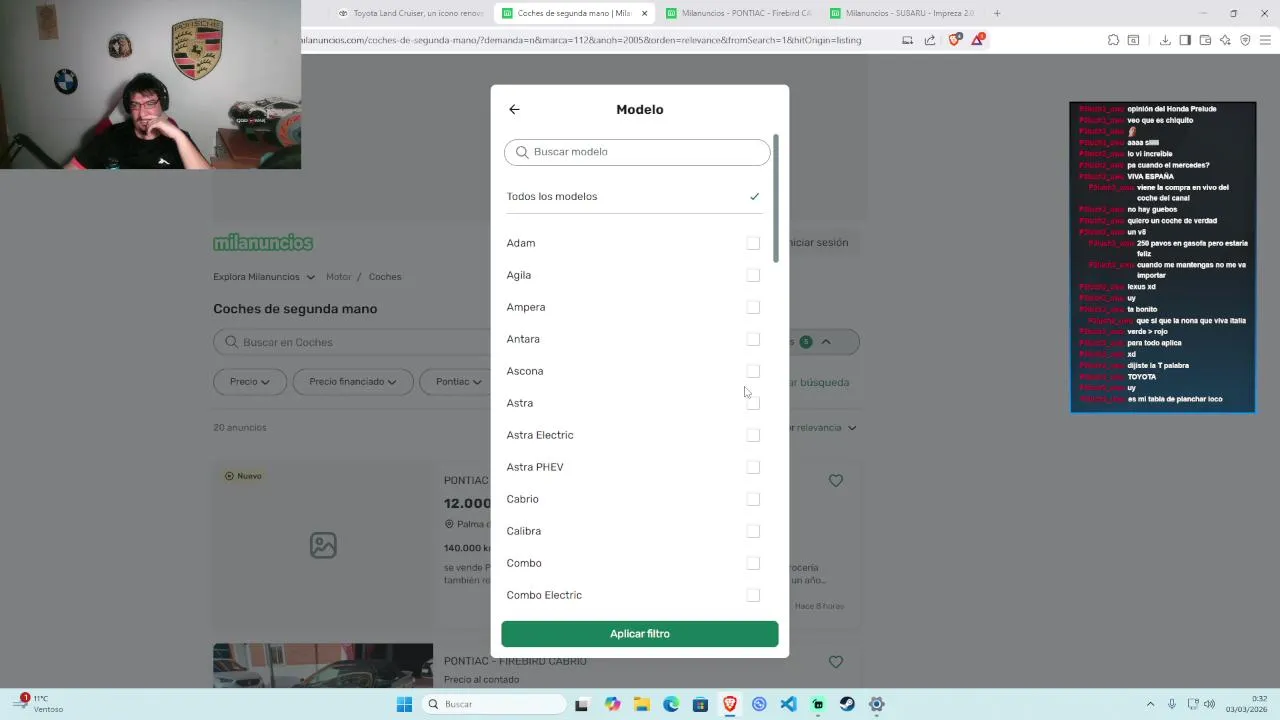
Task: Check the Antara model checkbox
Action: click(x=753, y=339)
